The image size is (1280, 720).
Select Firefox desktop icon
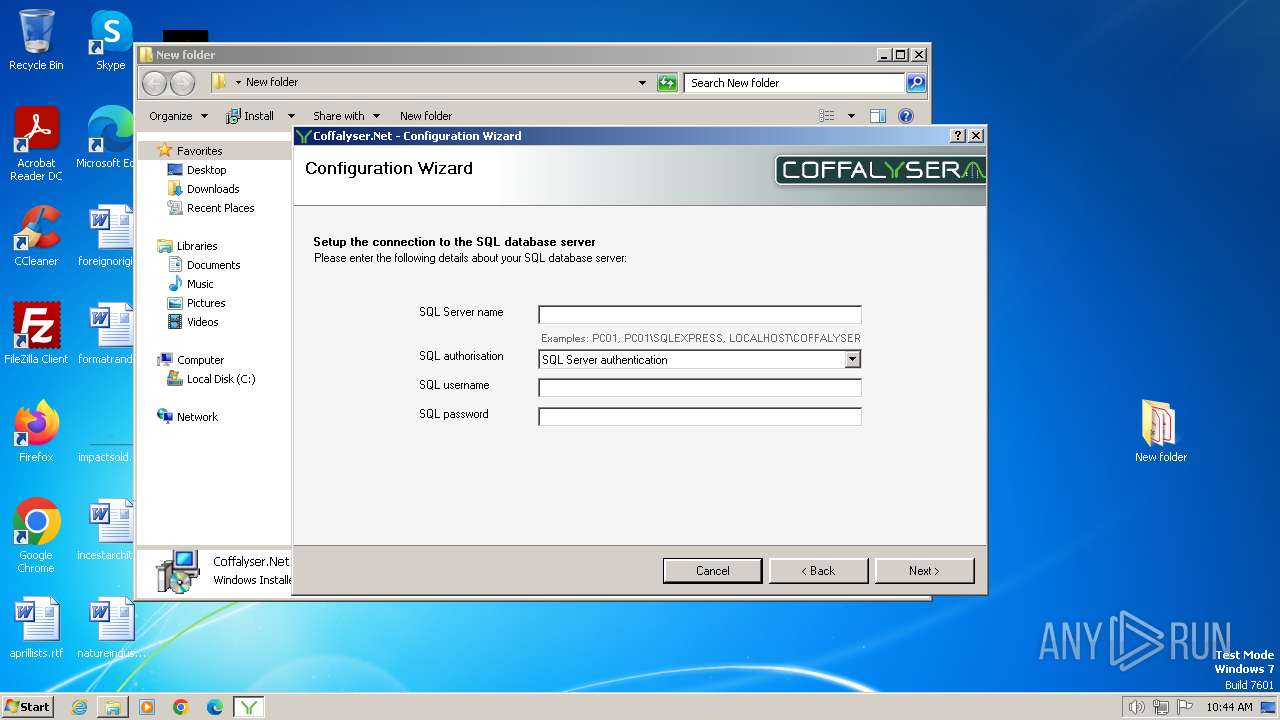coord(36,432)
